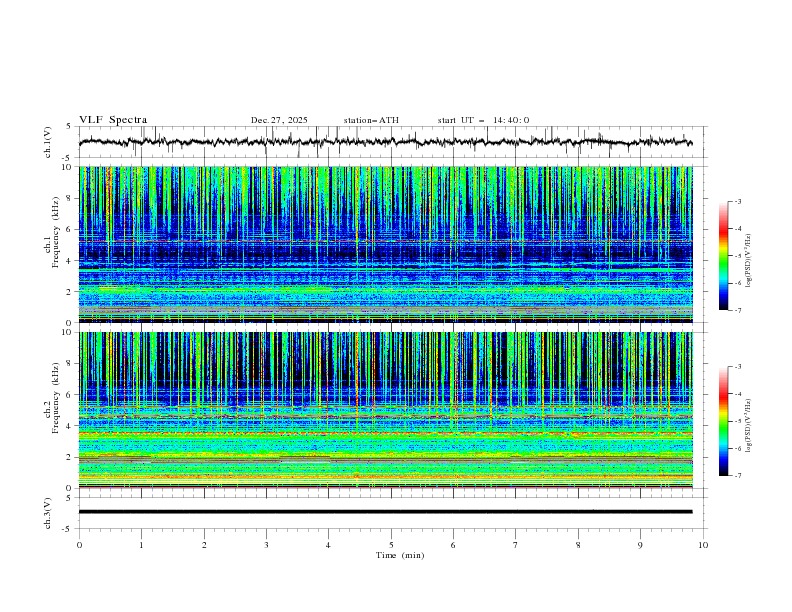Click the "ch.3(V)" axis label
Image resolution: width=792 pixels, height=612 pixels.
(x=48, y=513)
